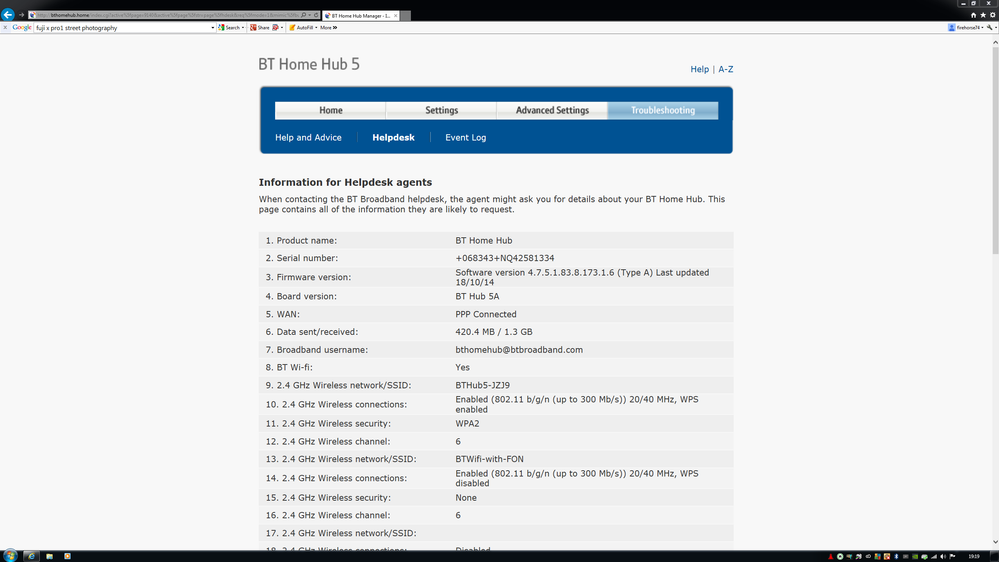Open a new browser tab
Screen dimensions: 999x562
[x=405, y=15]
